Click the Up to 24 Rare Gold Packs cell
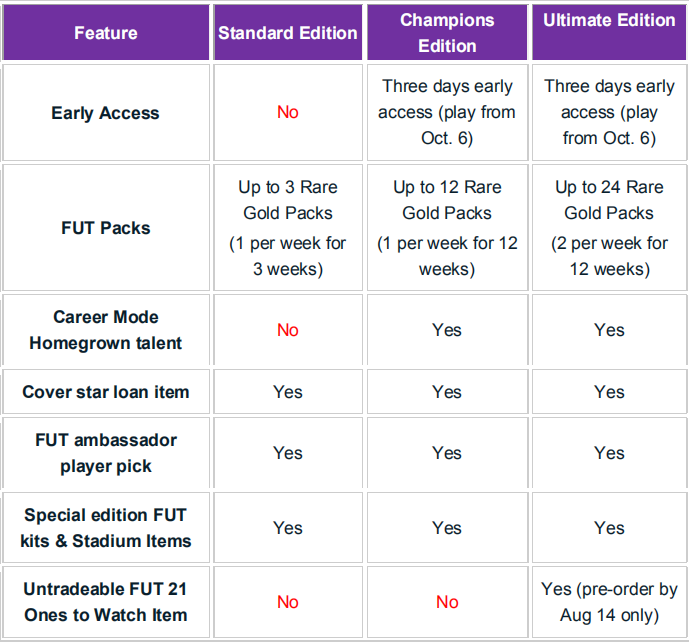This screenshot has height=643, width=689. coord(609,228)
